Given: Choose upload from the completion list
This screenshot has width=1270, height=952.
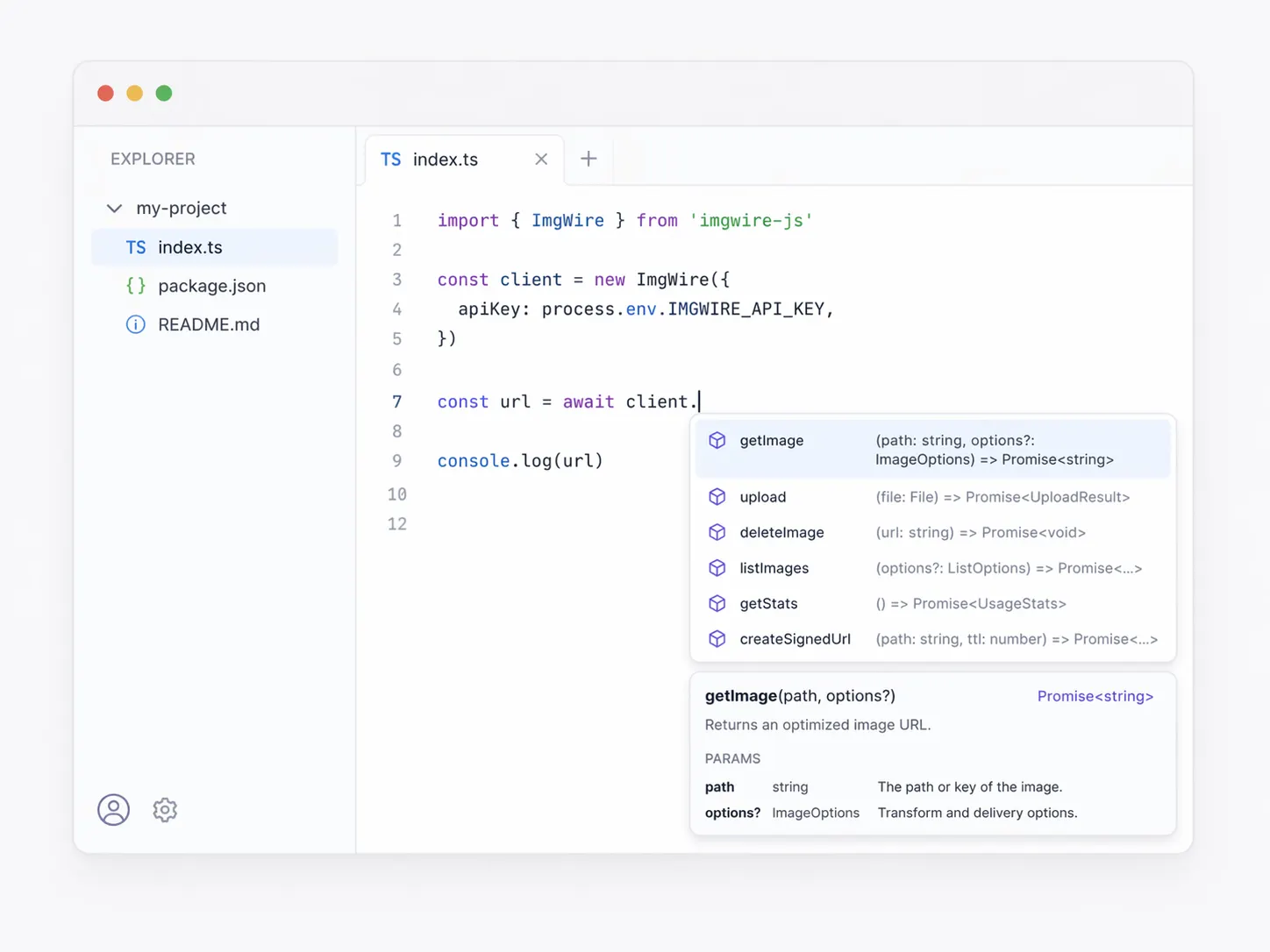Looking at the screenshot, I should point(762,497).
